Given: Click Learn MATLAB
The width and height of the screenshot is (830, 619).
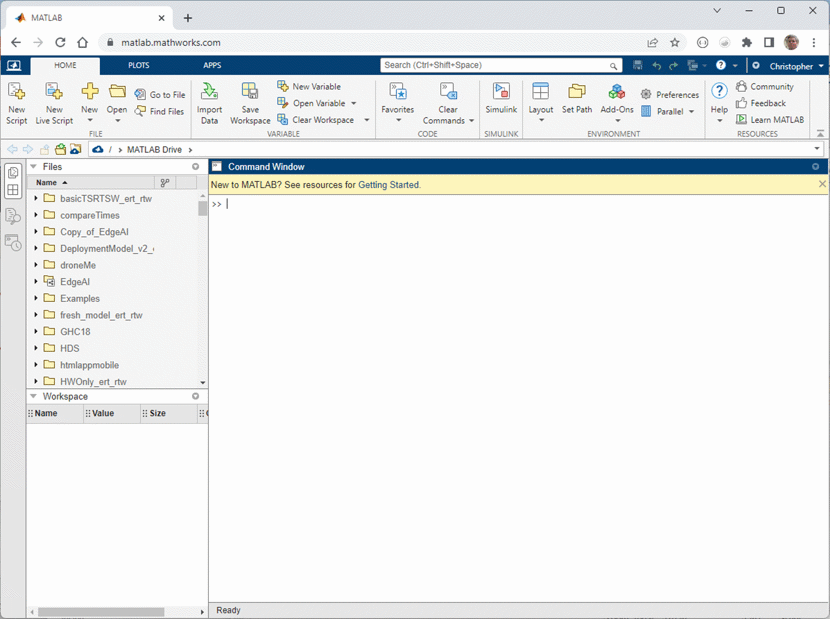Looking at the screenshot, I should pyautogui.click(x=770, y=120).
